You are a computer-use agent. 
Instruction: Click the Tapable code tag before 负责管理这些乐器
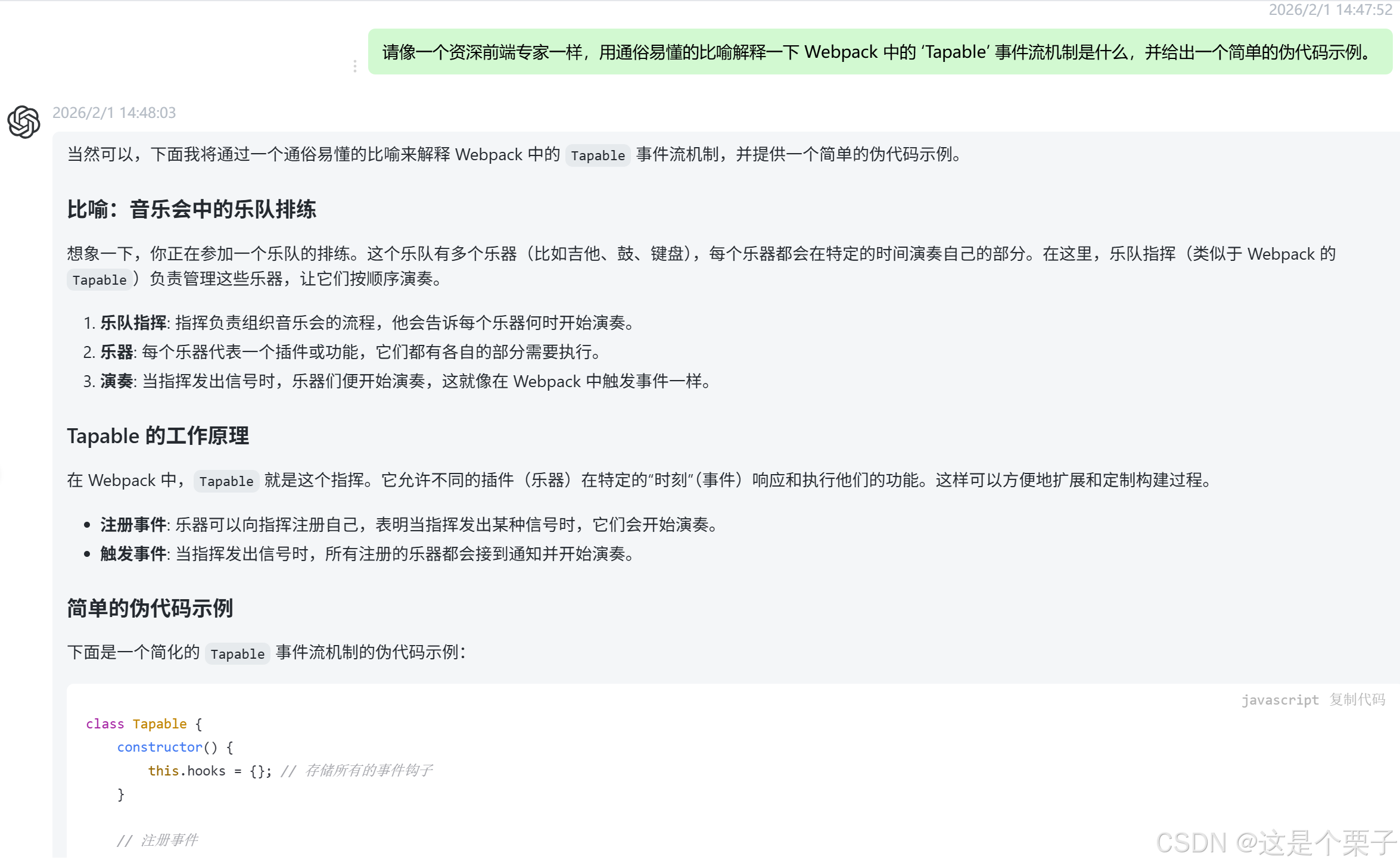tap(99, 280)
